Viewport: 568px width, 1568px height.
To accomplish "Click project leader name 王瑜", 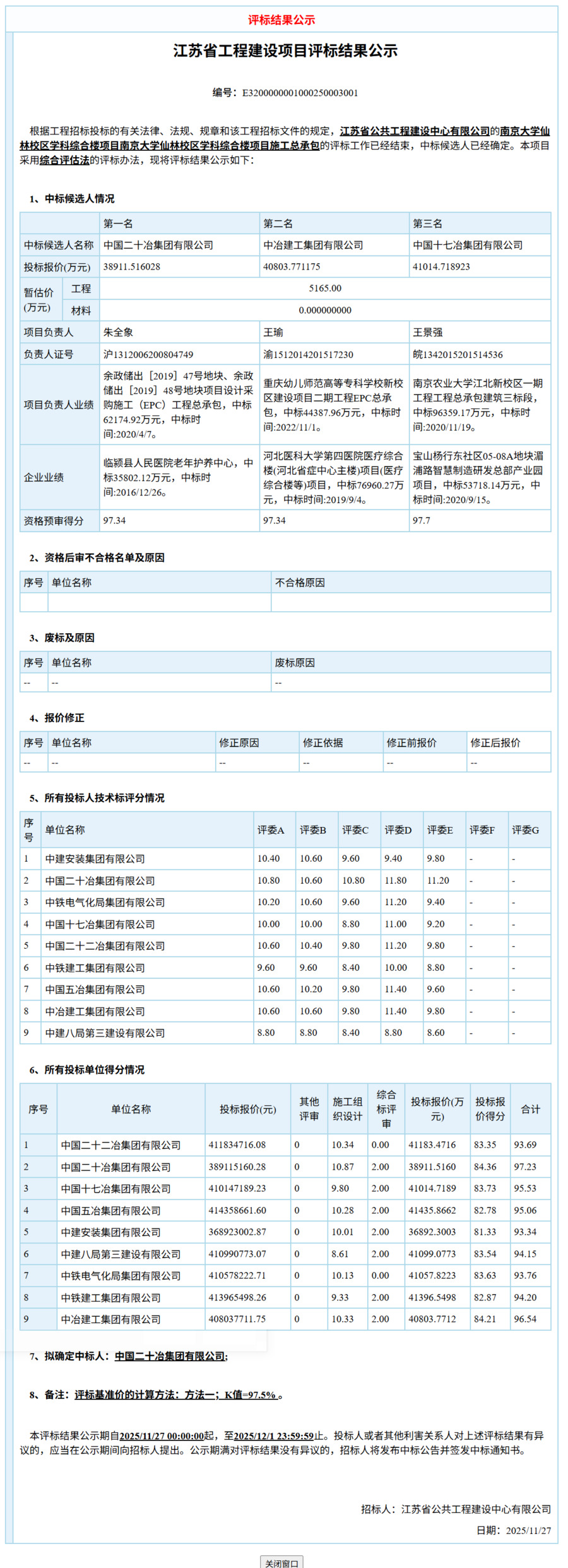I will 273,333.
